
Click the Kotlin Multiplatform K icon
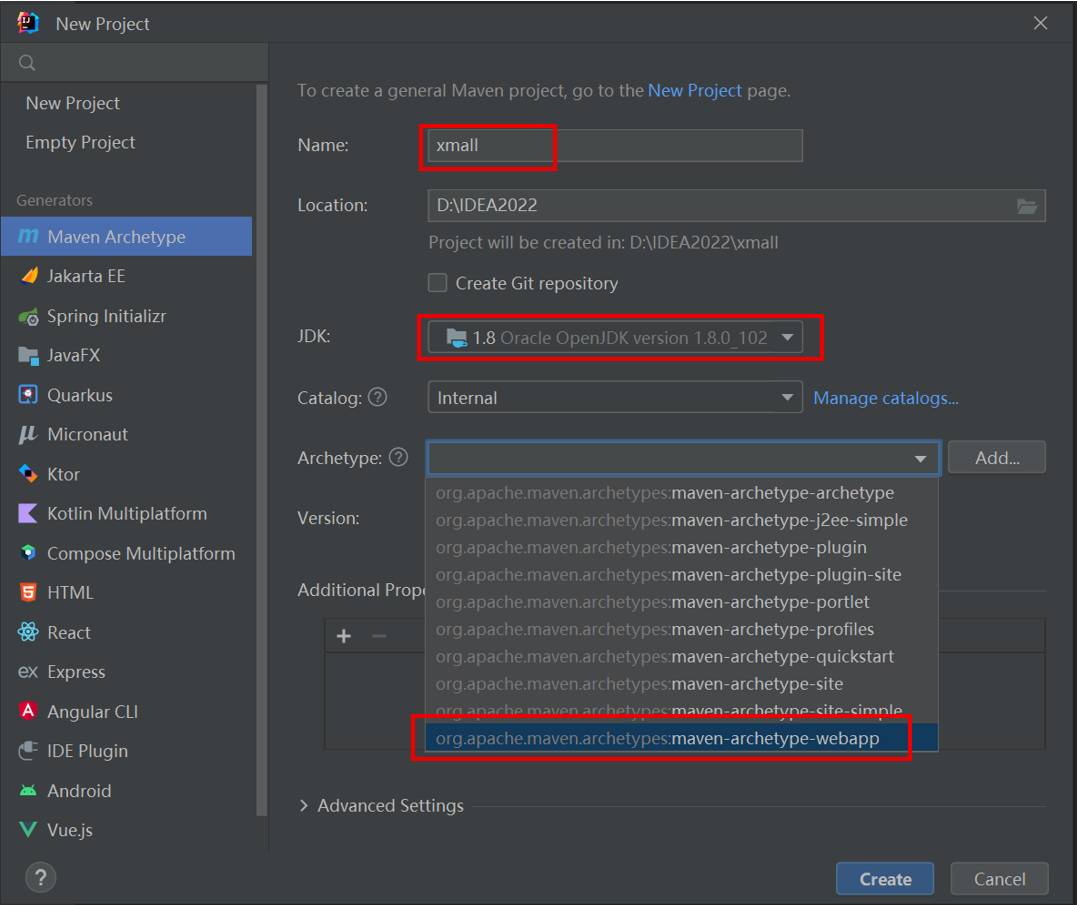point(27,513)
